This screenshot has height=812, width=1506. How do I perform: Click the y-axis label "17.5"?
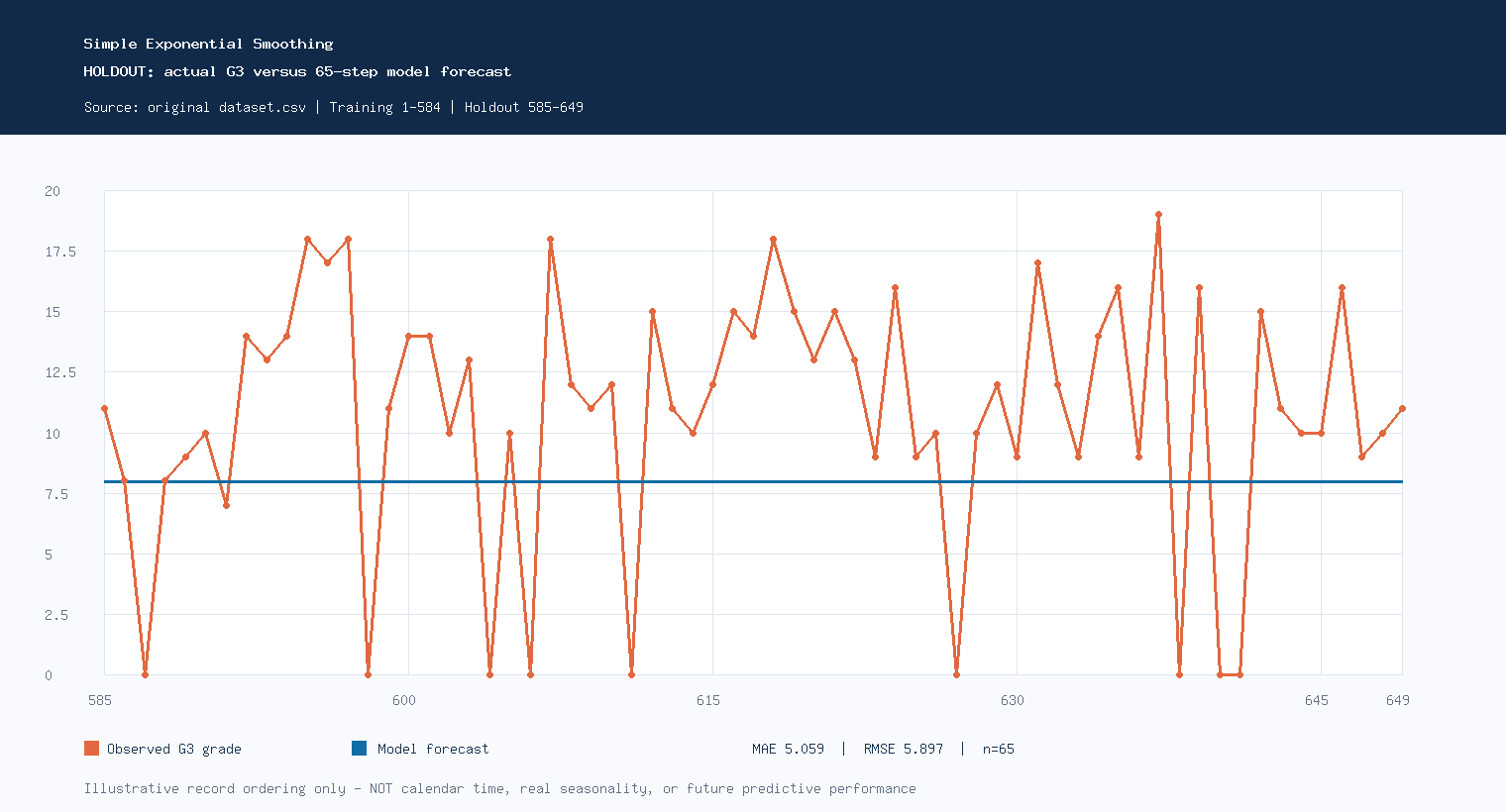(x=60, y=252)
